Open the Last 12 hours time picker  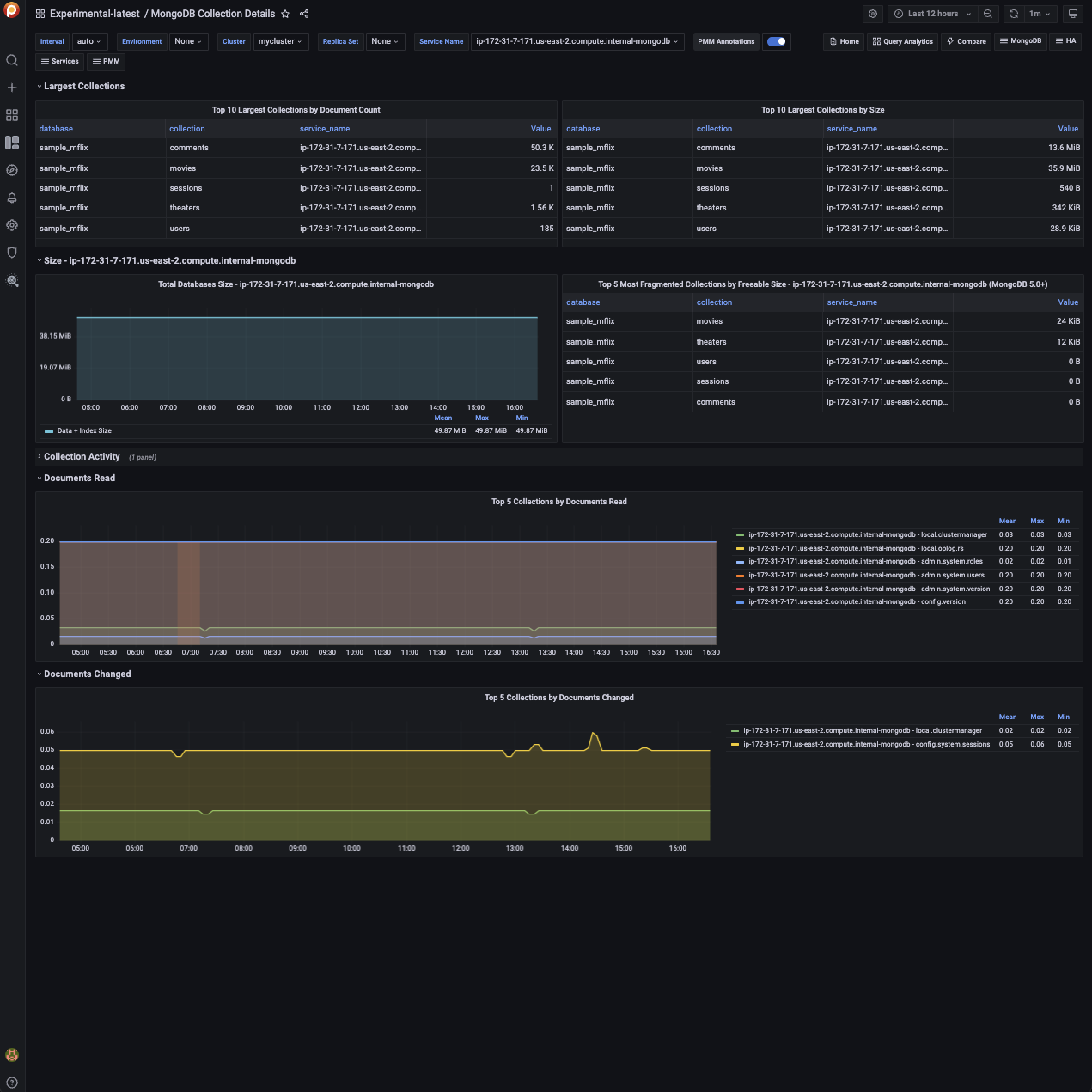[x=932, y=14]
